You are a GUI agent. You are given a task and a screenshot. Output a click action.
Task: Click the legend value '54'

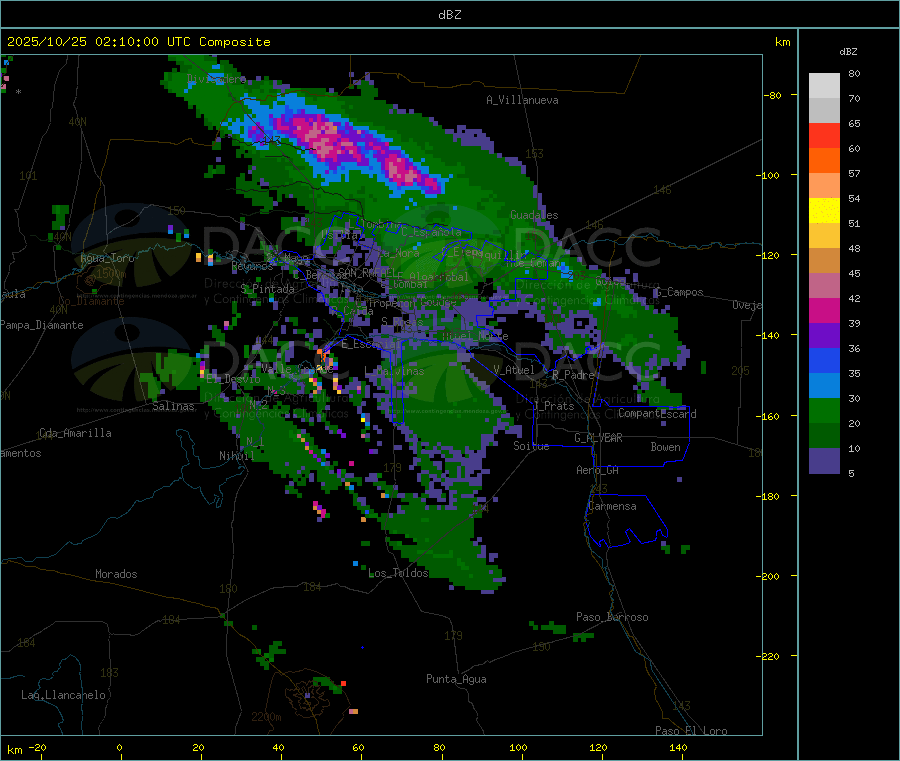click(854, 199)
